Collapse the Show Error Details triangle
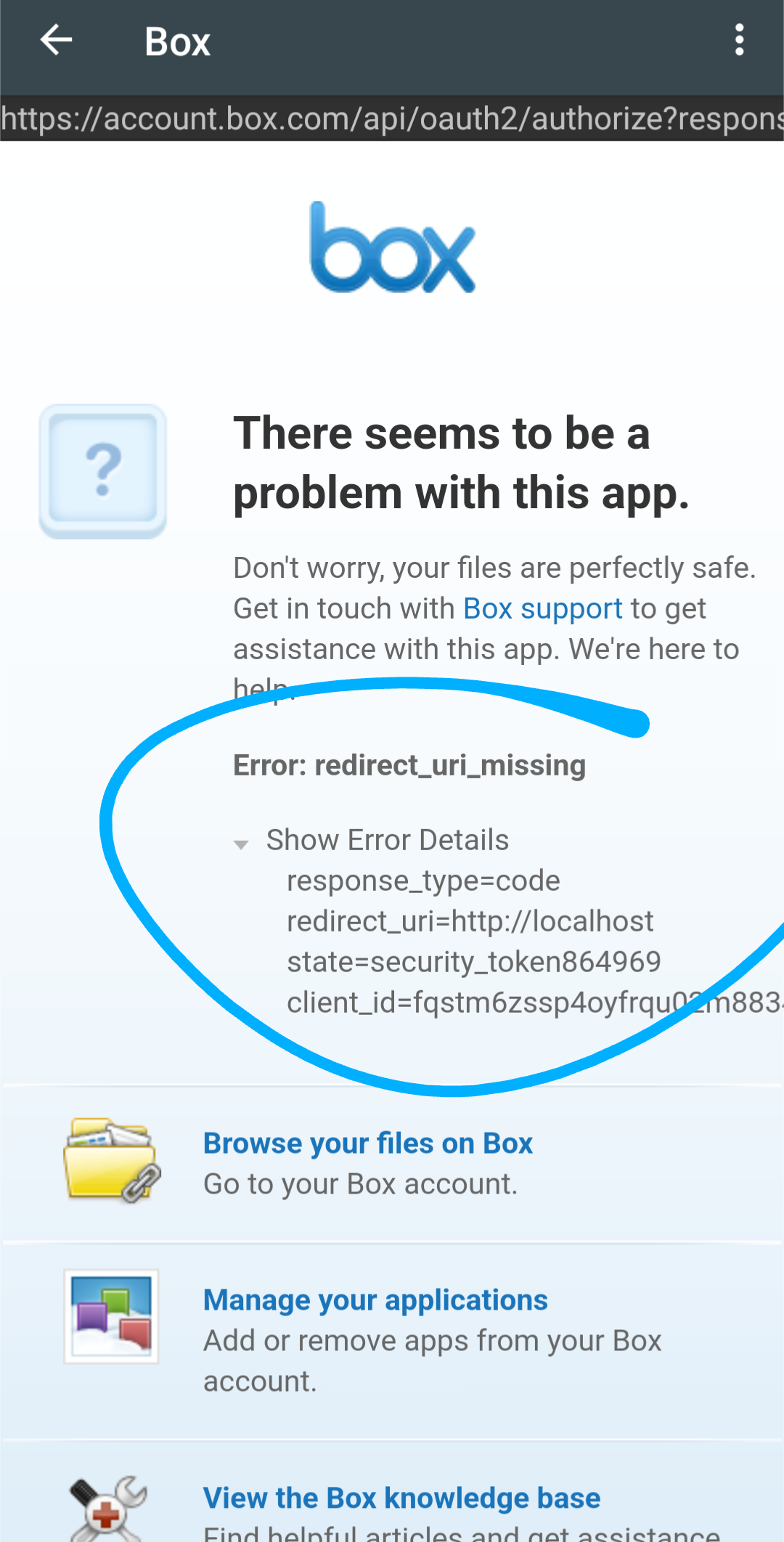Screen dimensions: 784x1542 pos(242,844)
